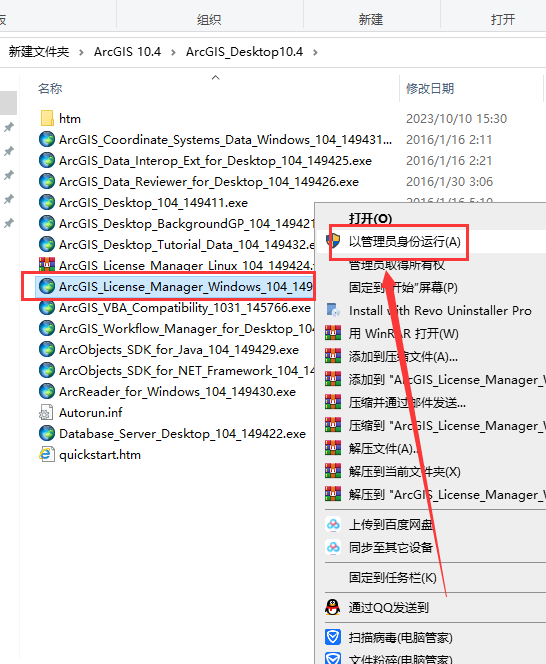Choose 打开(O) in context menu
Screen dimensions: 546x664
[370, 219]
